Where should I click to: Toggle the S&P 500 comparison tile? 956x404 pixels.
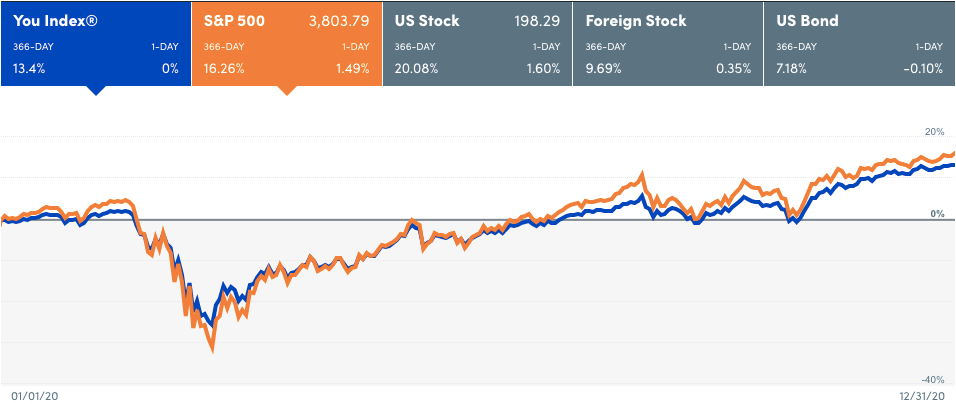pos(286,43)
